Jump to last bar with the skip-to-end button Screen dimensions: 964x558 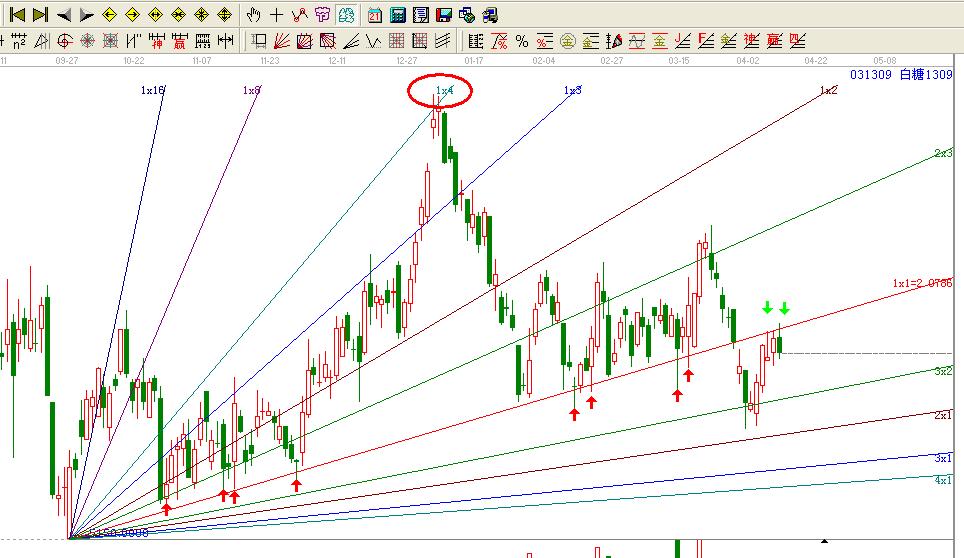[x=40, y=15]
